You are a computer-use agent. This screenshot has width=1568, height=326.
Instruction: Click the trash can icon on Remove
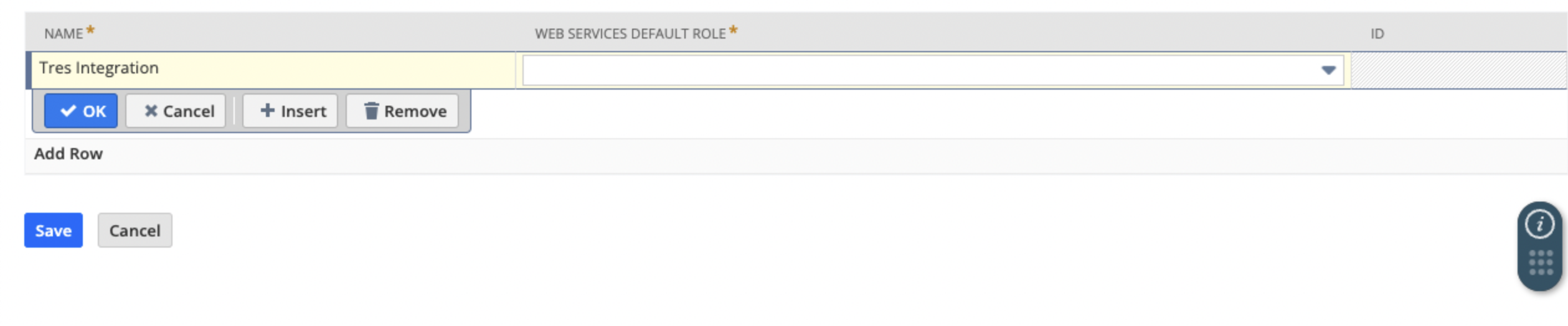tap(371, 111)
